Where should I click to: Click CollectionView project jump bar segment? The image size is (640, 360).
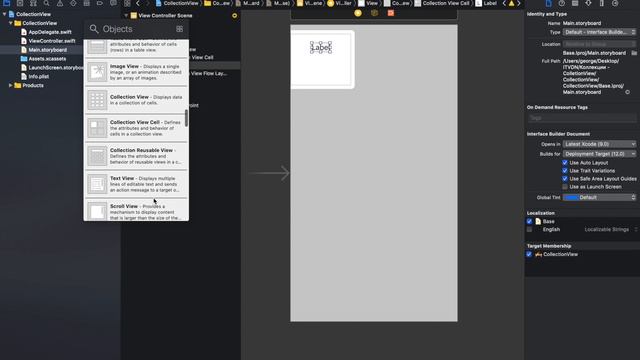[x=177, y=3]
